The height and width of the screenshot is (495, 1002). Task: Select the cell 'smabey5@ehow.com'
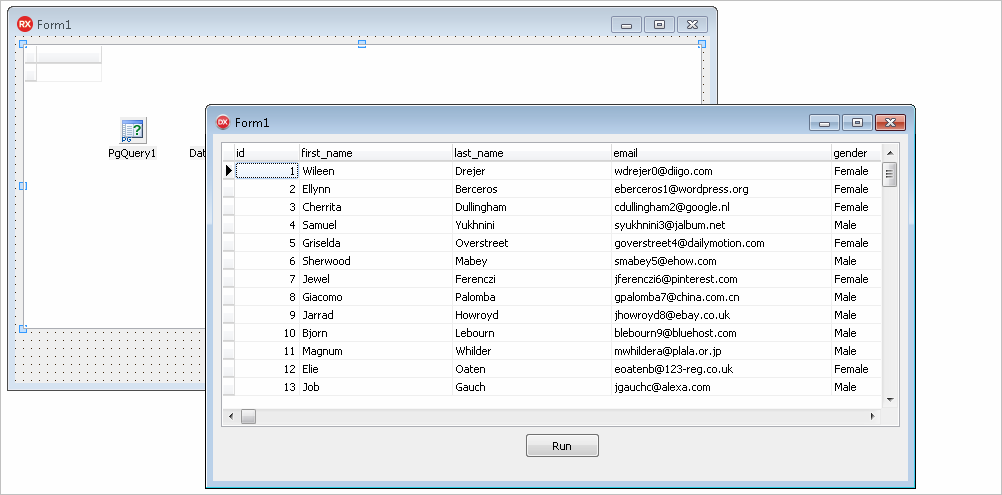click(721, 261)
